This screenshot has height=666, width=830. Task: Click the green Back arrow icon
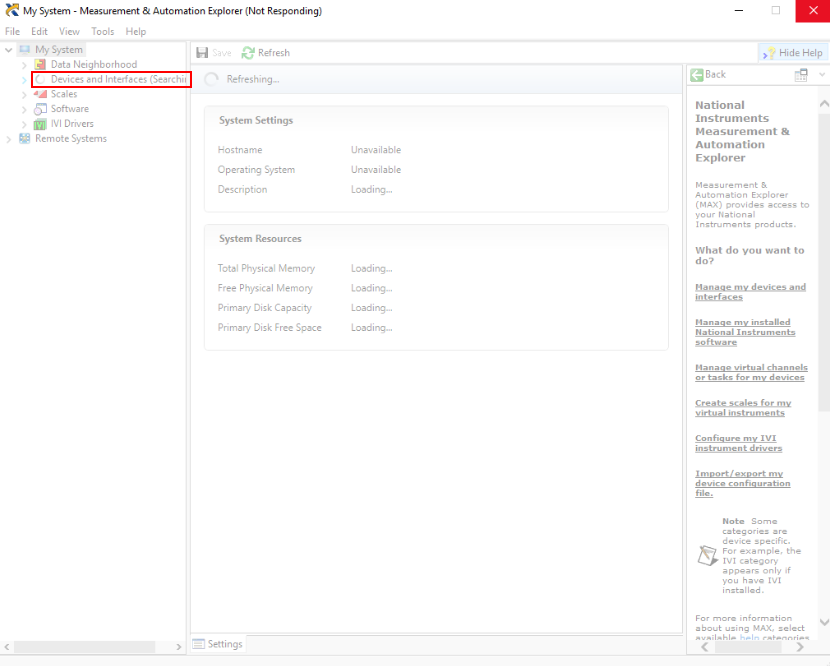pos(697,75)
